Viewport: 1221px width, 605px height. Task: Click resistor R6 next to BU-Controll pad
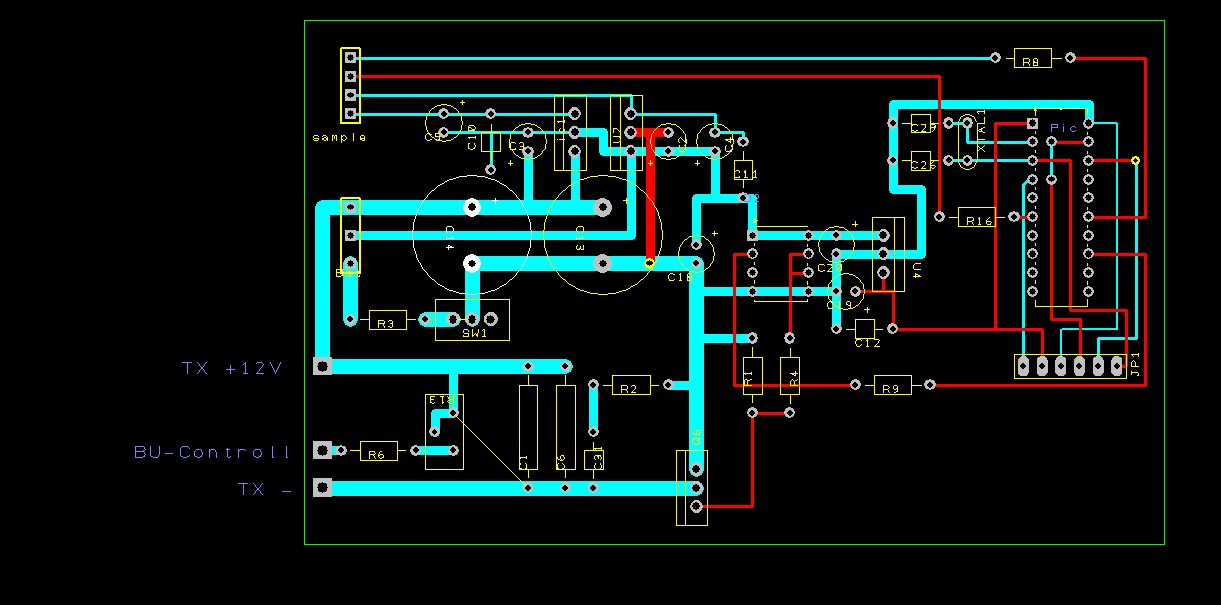(378, 451)
